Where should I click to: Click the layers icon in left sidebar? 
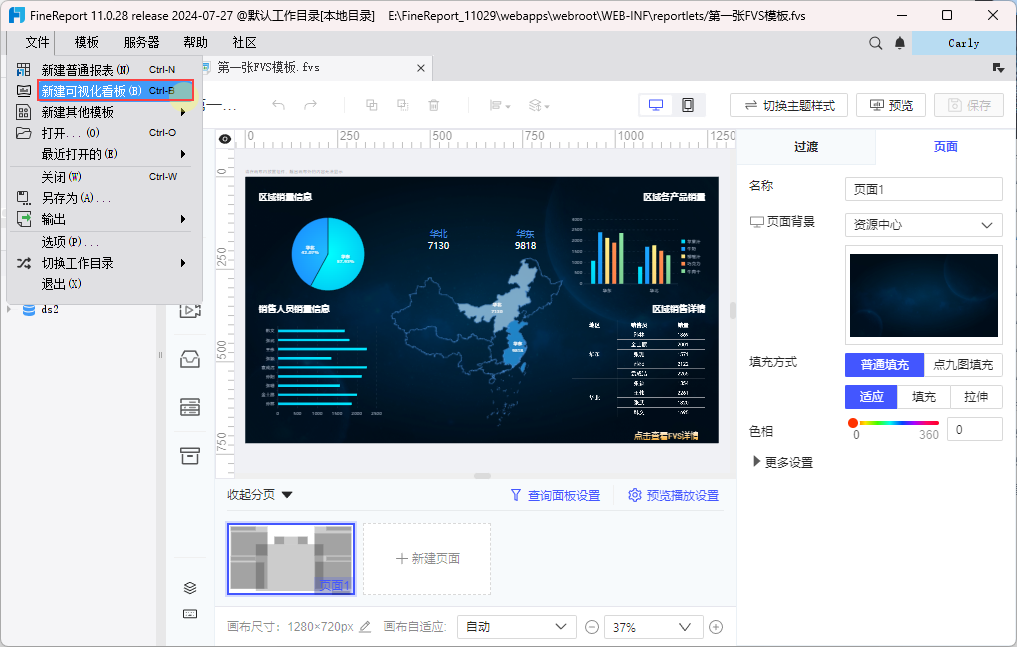click(x=190, y=588)
